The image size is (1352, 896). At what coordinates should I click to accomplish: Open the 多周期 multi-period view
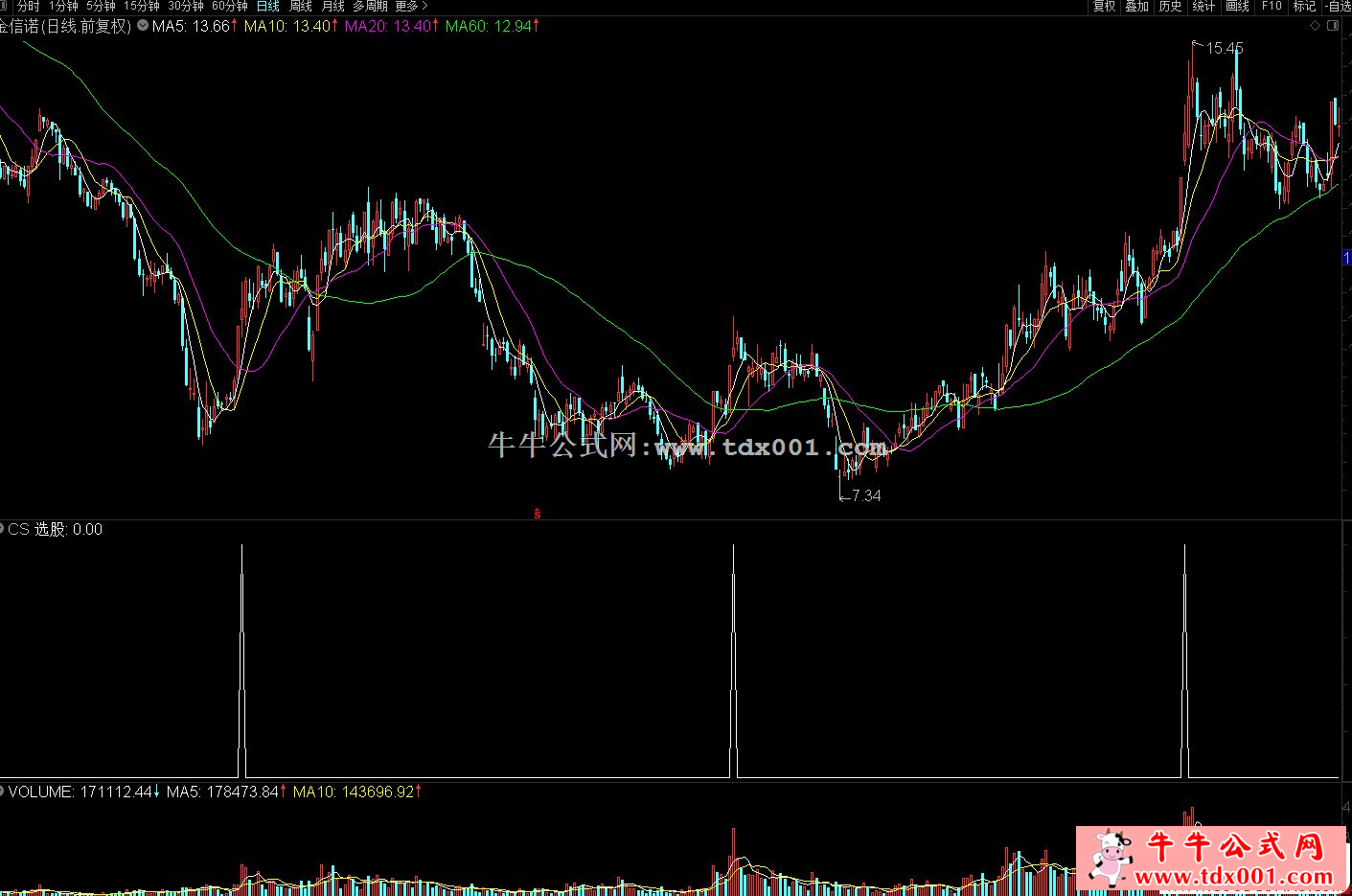click(370, 7)
